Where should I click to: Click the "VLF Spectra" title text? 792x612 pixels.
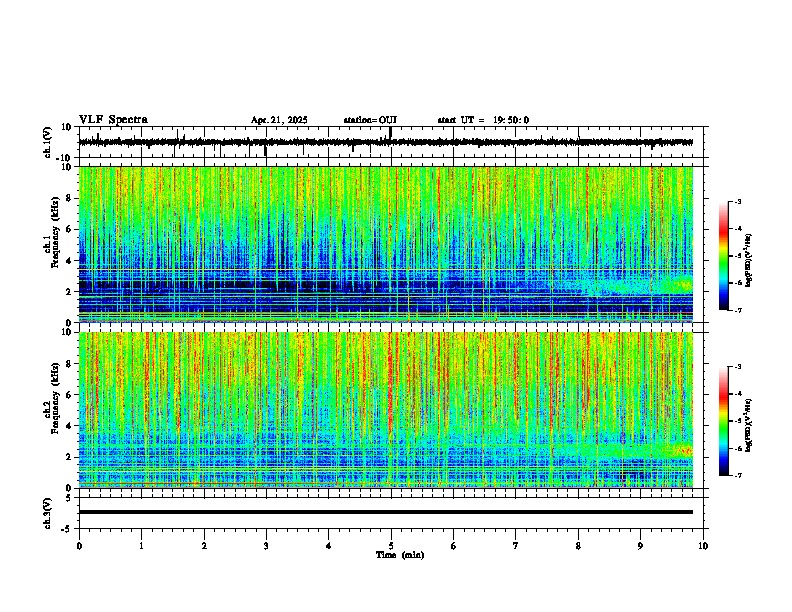click(113, 120)
